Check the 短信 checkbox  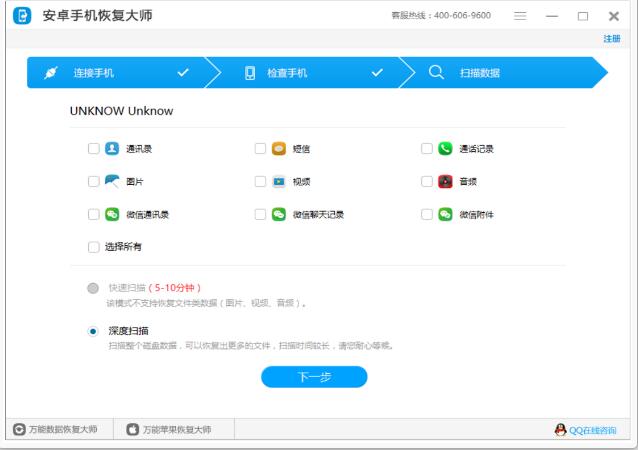tap(260, 149)
